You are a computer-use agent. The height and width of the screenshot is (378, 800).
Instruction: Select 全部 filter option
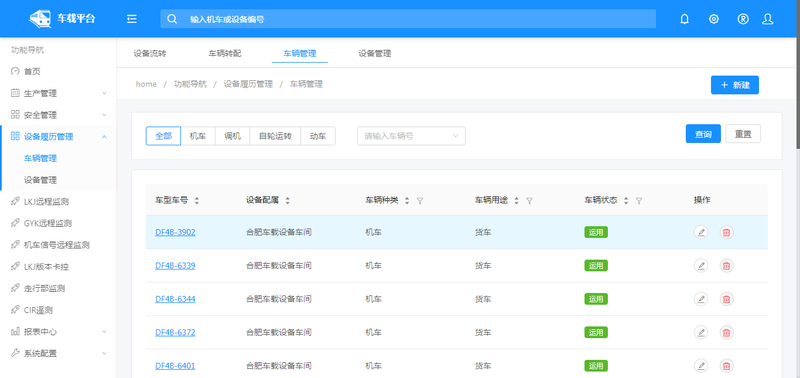coord(163,136)
